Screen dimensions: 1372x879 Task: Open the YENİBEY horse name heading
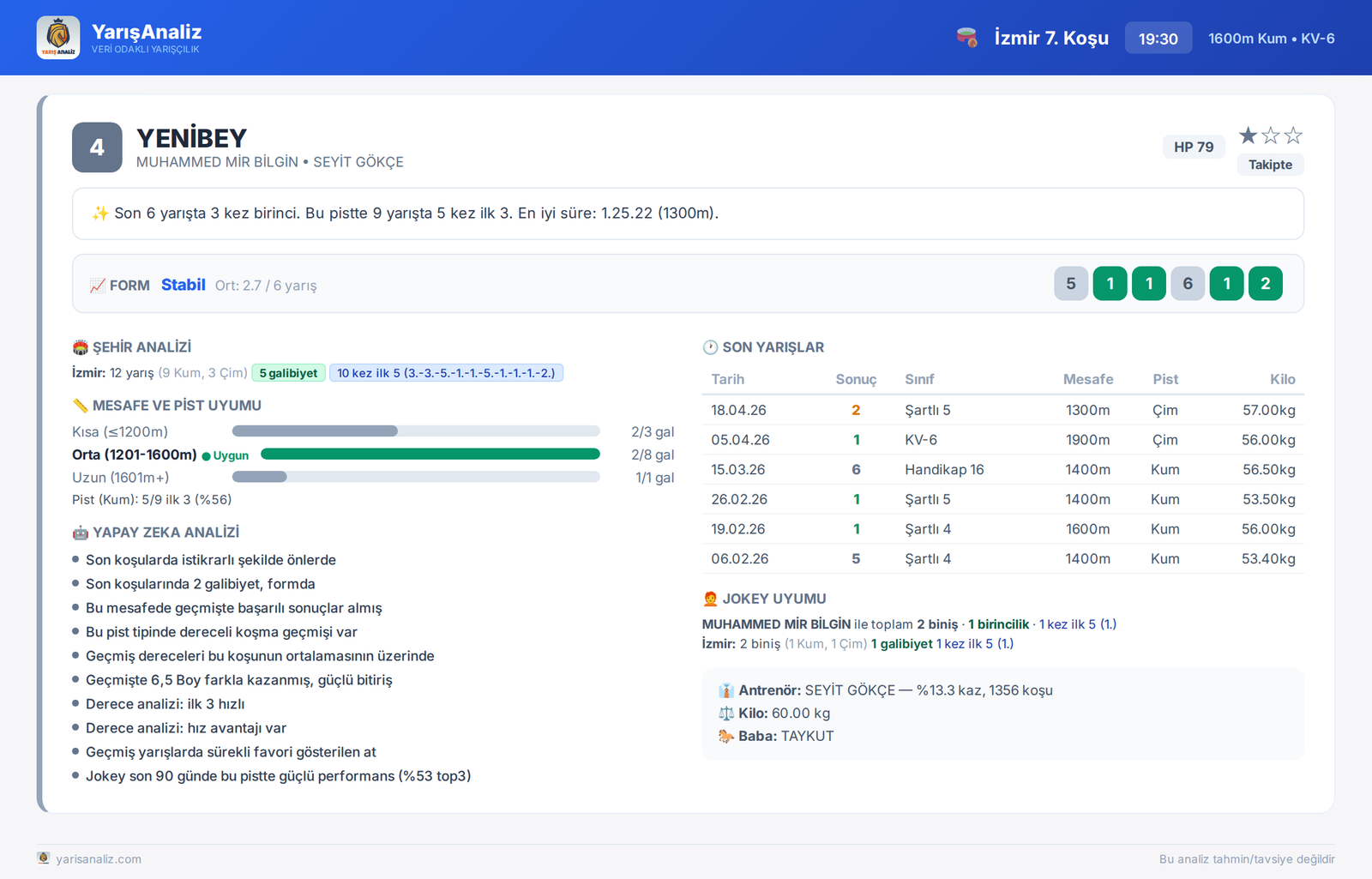pos(191,138)
